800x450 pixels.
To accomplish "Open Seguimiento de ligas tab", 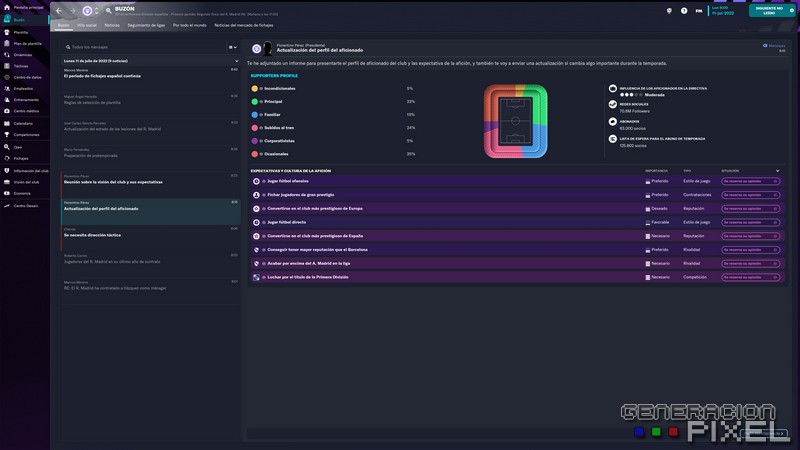I will (x=146, y=25).
